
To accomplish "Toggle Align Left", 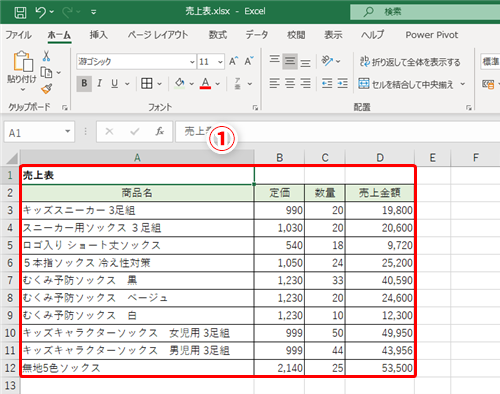I will point(274,83).
